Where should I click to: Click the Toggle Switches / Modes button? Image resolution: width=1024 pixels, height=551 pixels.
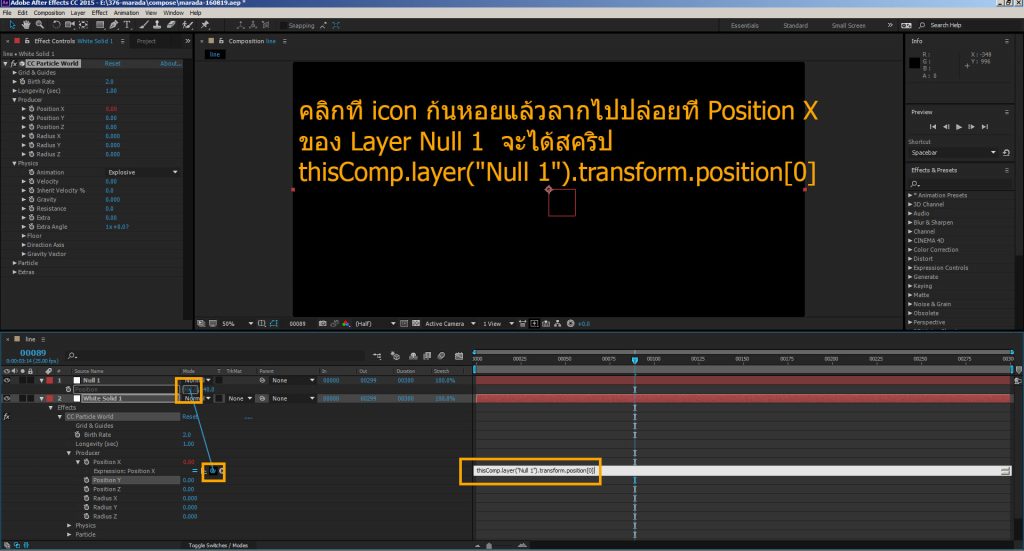[x=218, y=545]
